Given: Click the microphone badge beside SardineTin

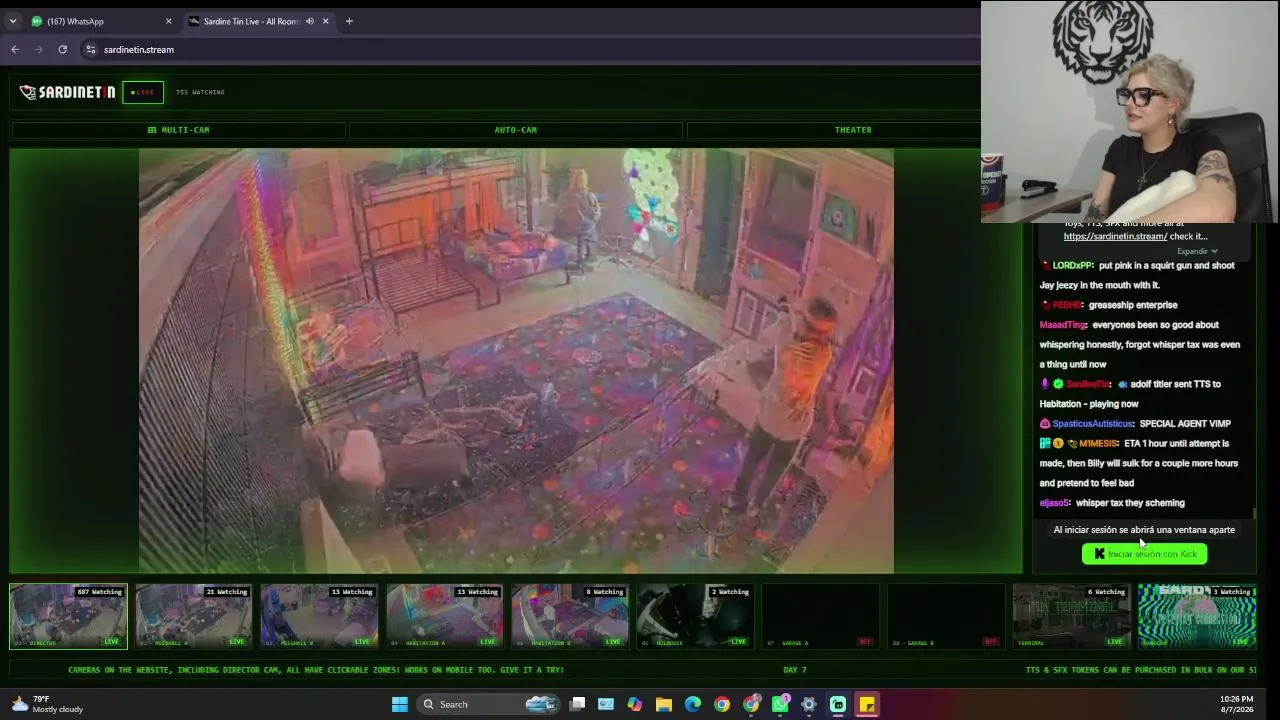Looking at the screenshot, I should [1045, 384].
